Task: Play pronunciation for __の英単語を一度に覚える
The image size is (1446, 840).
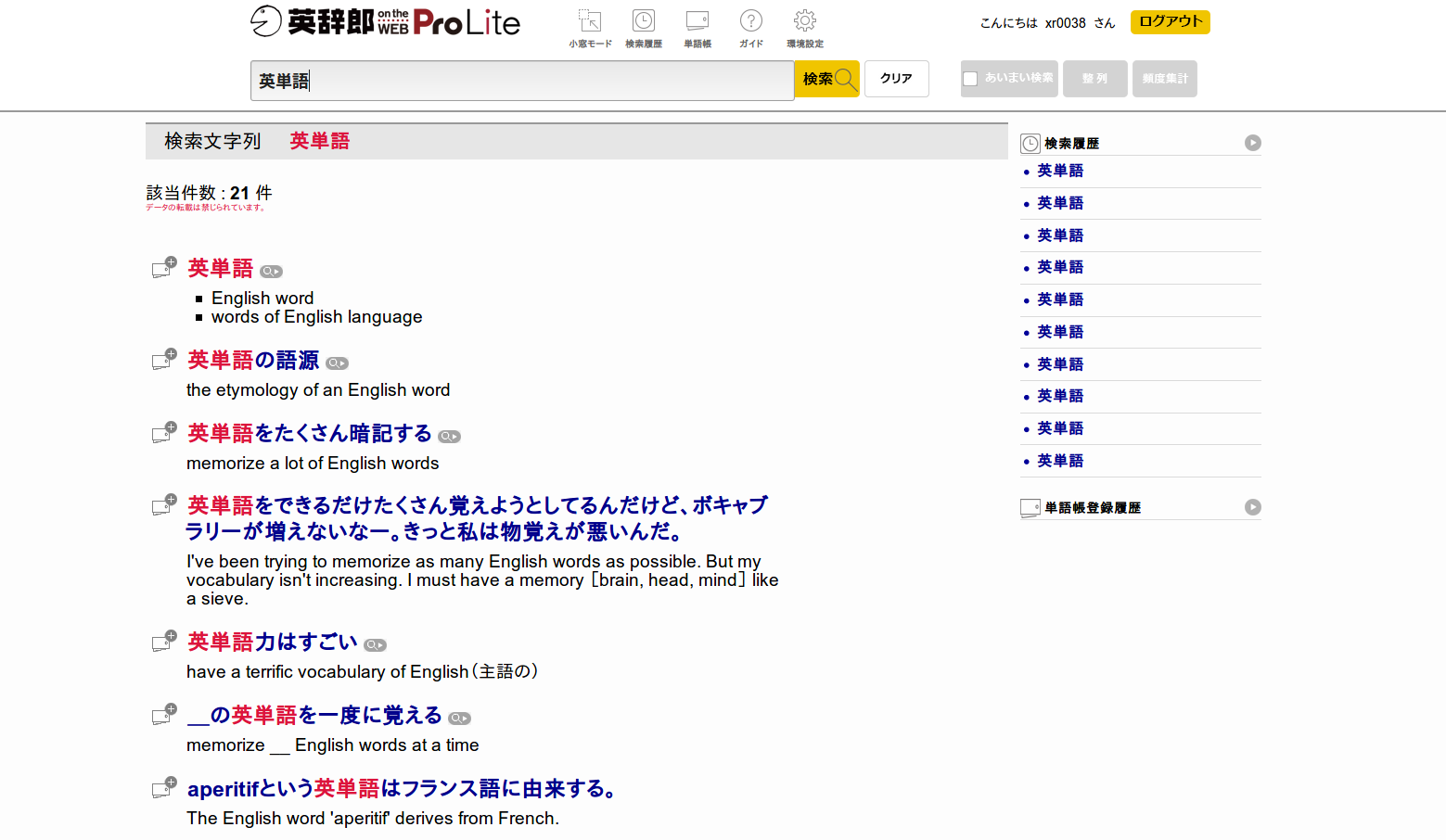Action: tap(458, 718)
